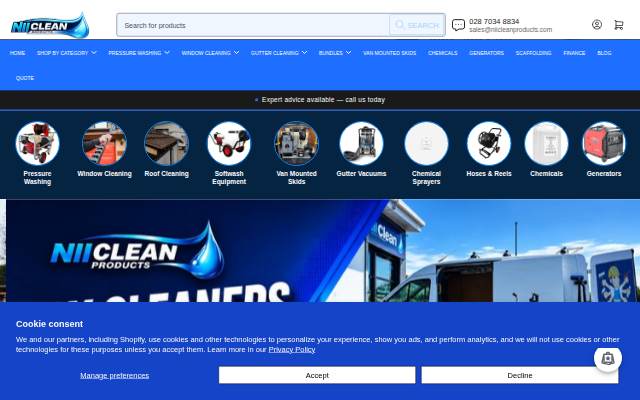
Task: Open the Finance nav item
Action: [x=574, y=53]
